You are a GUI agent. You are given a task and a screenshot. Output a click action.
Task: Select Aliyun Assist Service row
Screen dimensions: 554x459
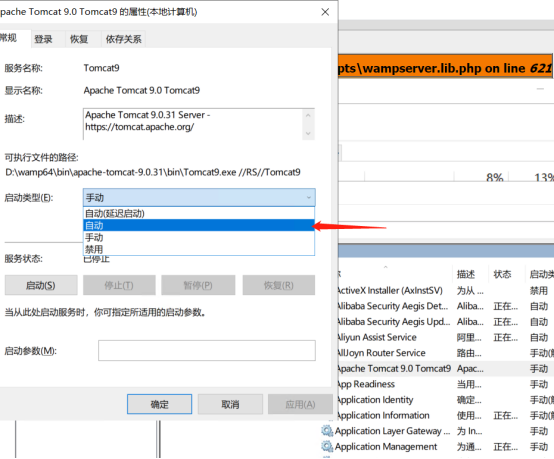point(446,337)
